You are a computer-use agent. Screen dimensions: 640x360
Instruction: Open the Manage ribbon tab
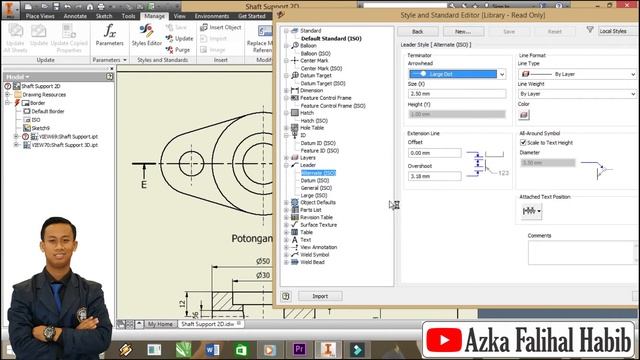pos(154,16)
